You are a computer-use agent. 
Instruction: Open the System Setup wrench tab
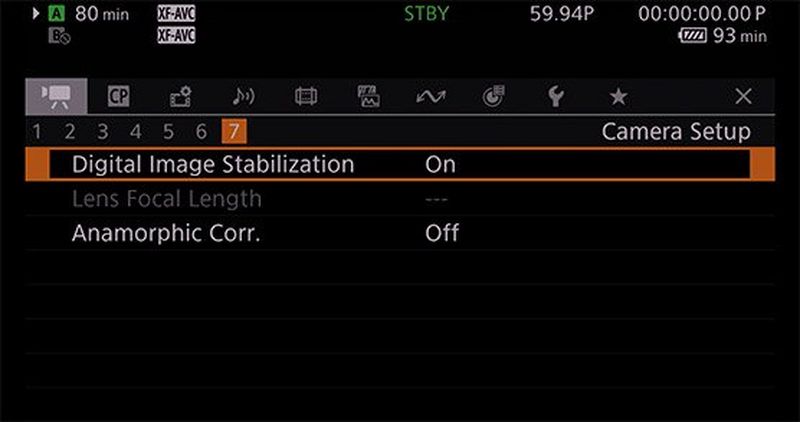[556, 96]
